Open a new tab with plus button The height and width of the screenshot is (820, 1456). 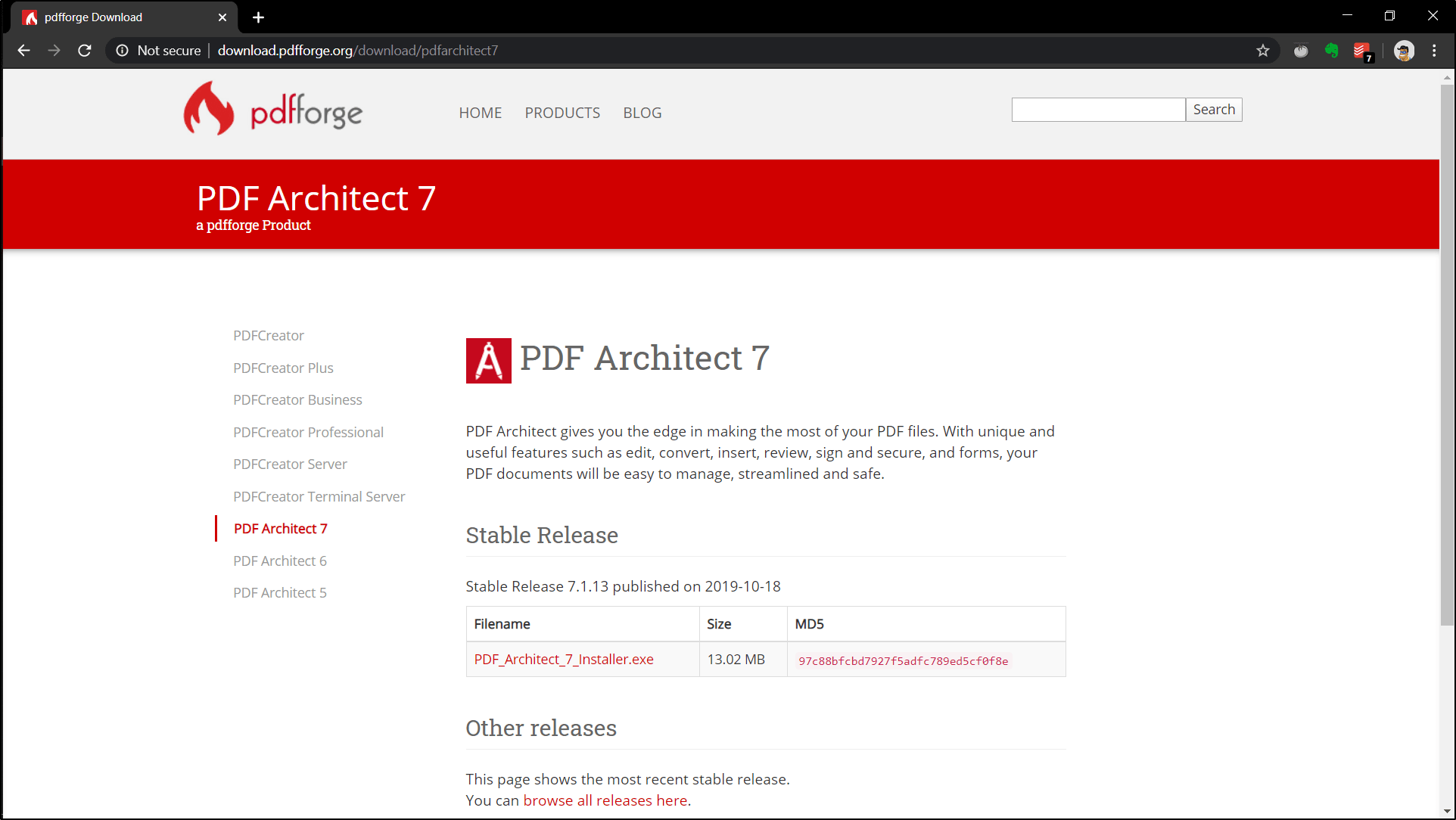click(258, 17)
